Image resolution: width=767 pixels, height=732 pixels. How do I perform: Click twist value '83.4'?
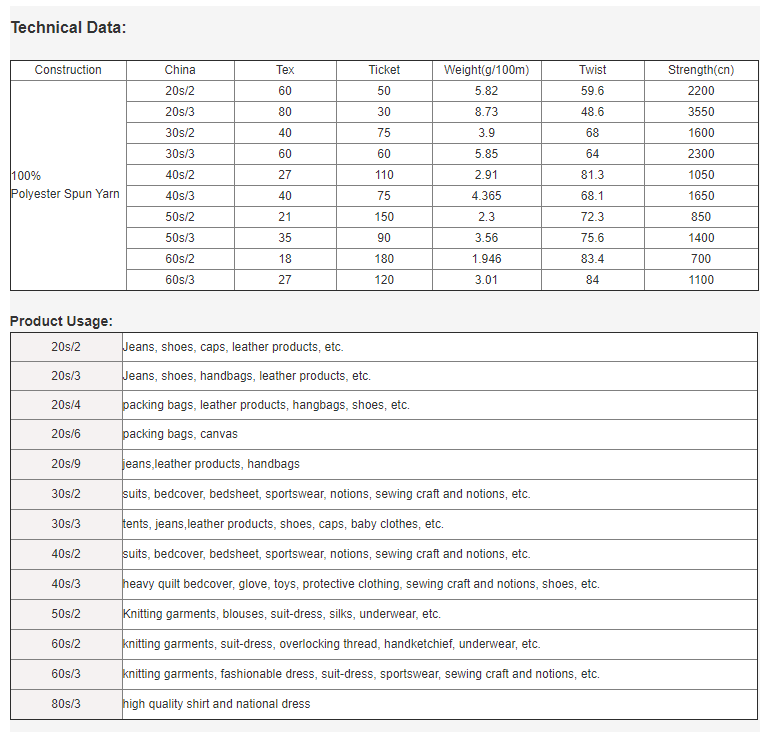(x=592, y=259)
